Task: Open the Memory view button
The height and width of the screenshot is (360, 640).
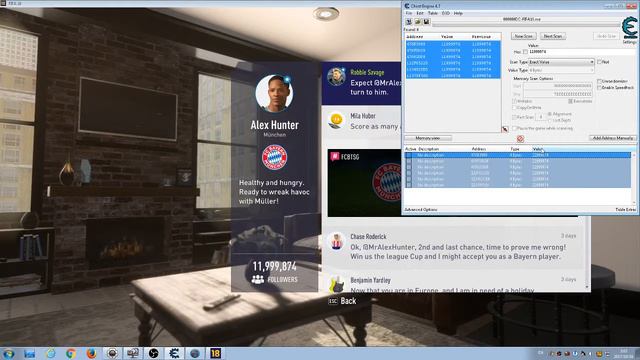Action: click(428, 138)
